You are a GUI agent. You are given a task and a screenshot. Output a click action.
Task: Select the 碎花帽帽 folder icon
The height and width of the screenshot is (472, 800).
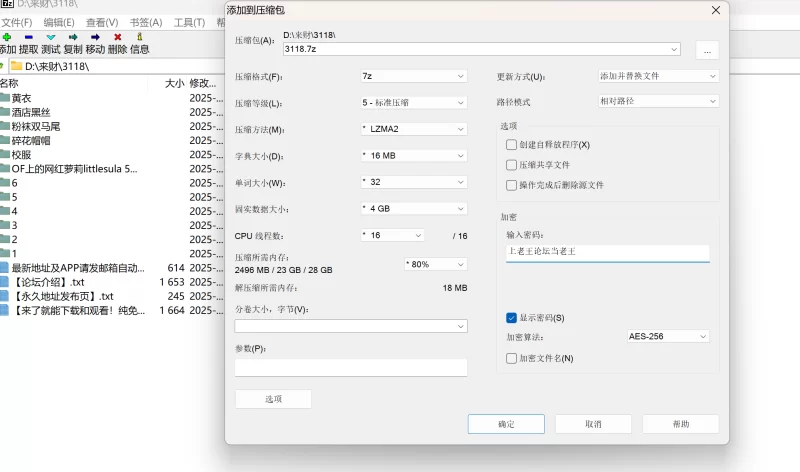point(5,140)
